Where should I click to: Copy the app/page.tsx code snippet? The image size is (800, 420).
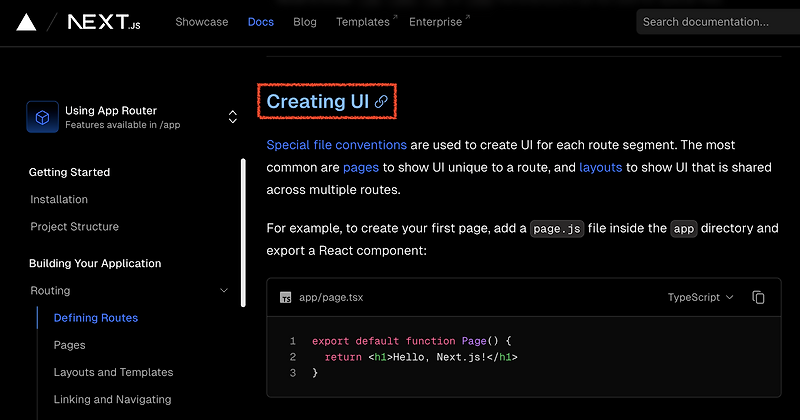pyautogui.click(x=758, y=297)
